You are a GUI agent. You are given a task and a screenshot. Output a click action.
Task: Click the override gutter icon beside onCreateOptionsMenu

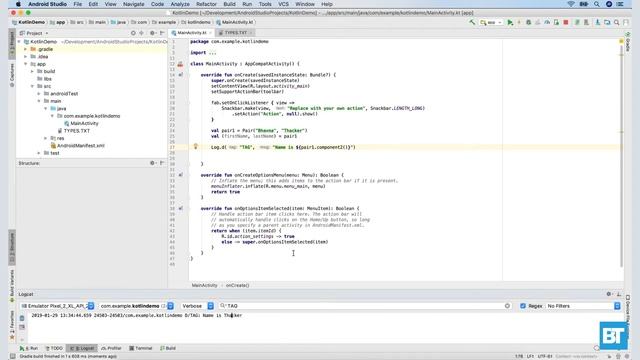coord(180,175)
